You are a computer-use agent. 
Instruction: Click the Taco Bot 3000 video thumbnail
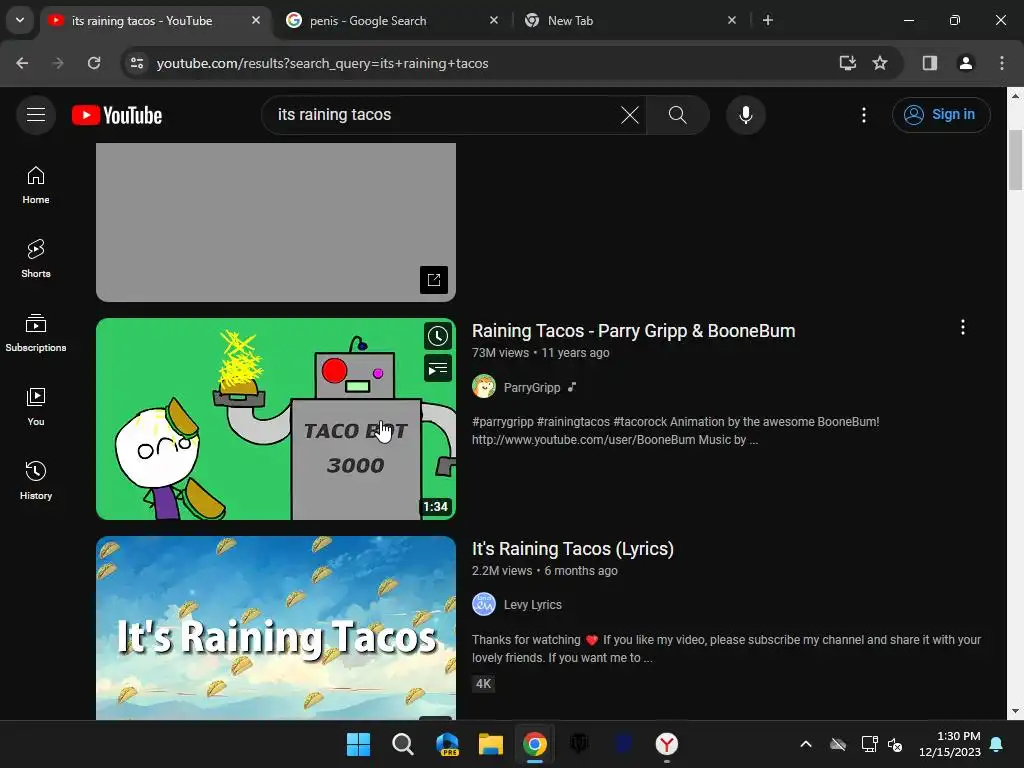tap(276, 419)
